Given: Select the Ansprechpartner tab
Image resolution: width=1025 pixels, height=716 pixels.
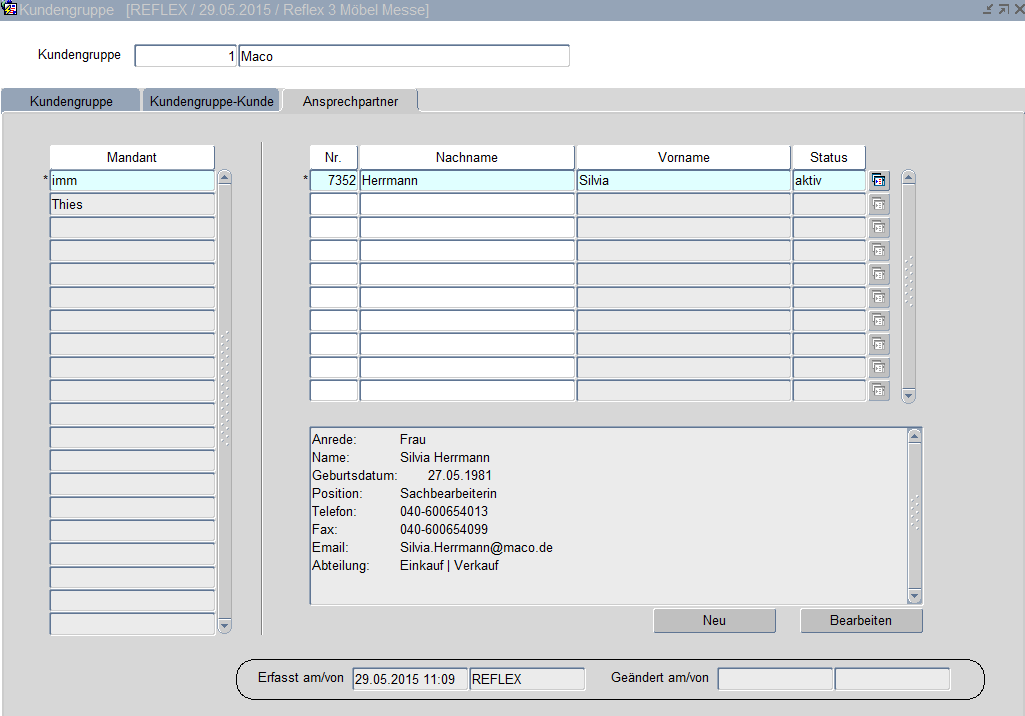Looking at the screenshot, I should [x=350, y=101].
